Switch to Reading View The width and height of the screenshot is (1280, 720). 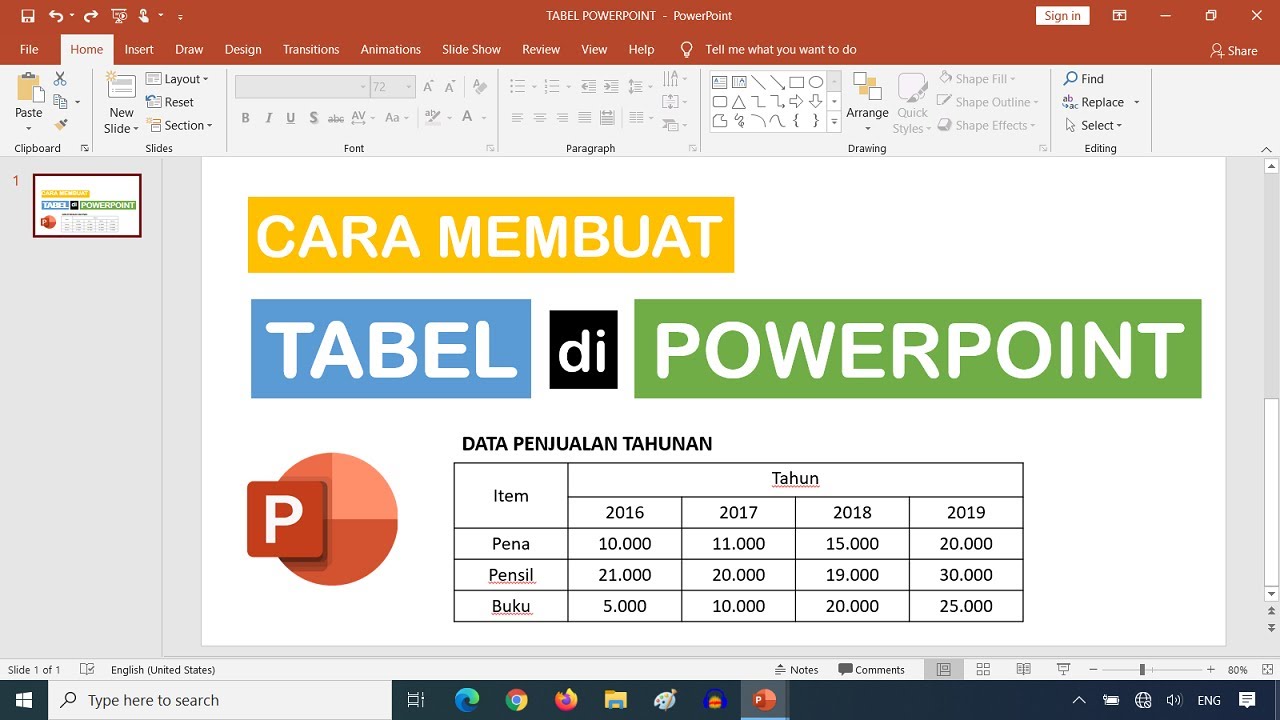coord(1023,670)
